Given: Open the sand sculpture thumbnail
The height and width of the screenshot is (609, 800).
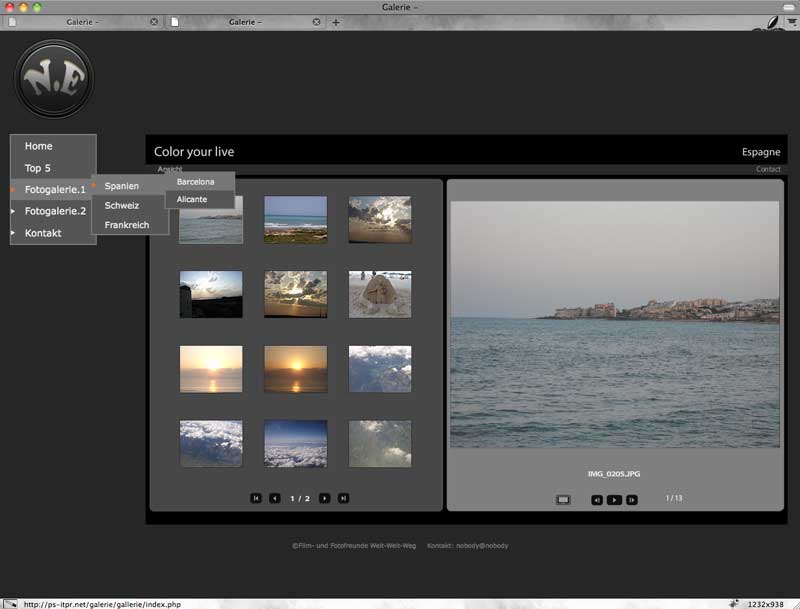Looking at the screenshot, I should point(380,294).
